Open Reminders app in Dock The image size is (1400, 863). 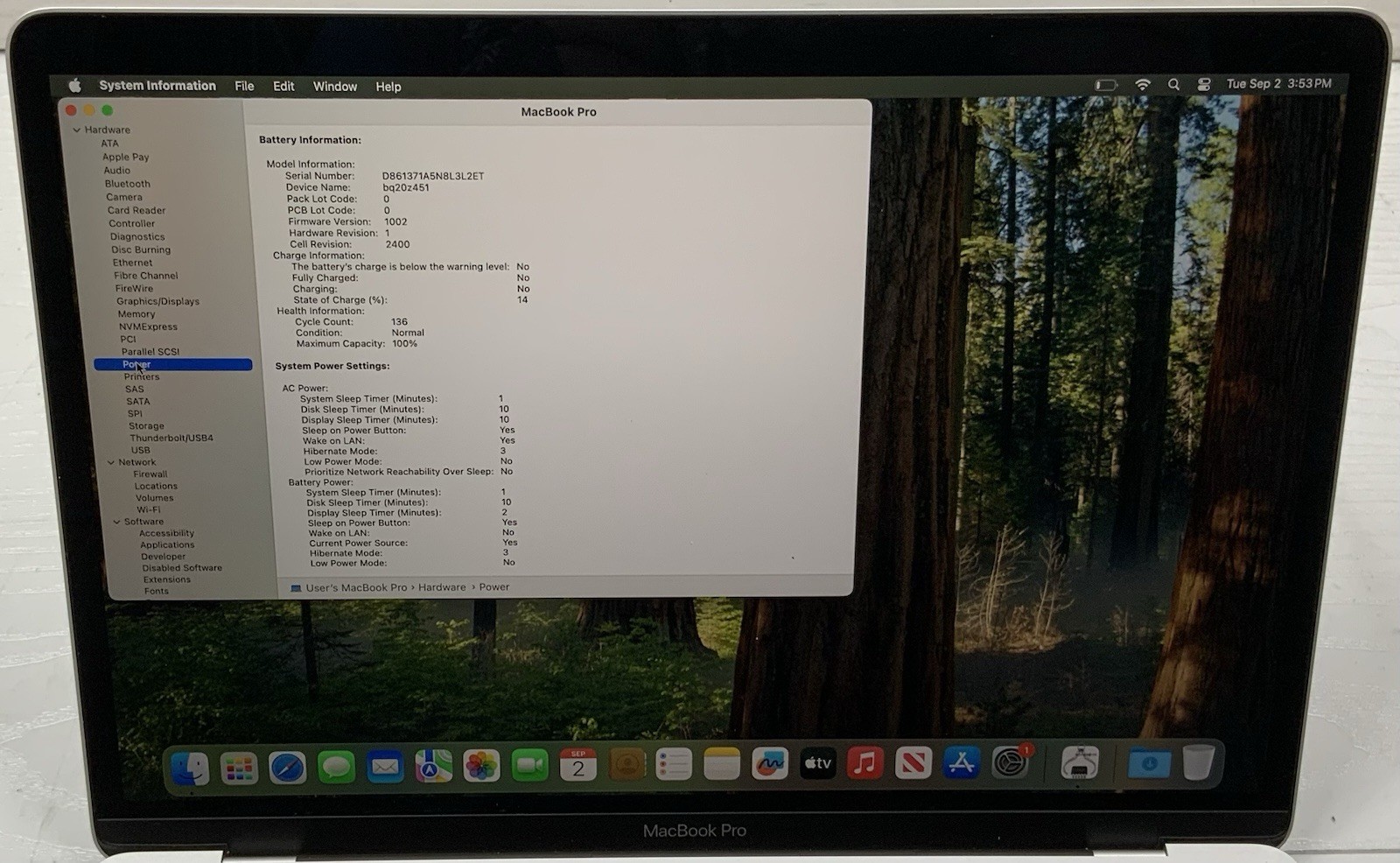pyautogui.click(x=674, y=764)
